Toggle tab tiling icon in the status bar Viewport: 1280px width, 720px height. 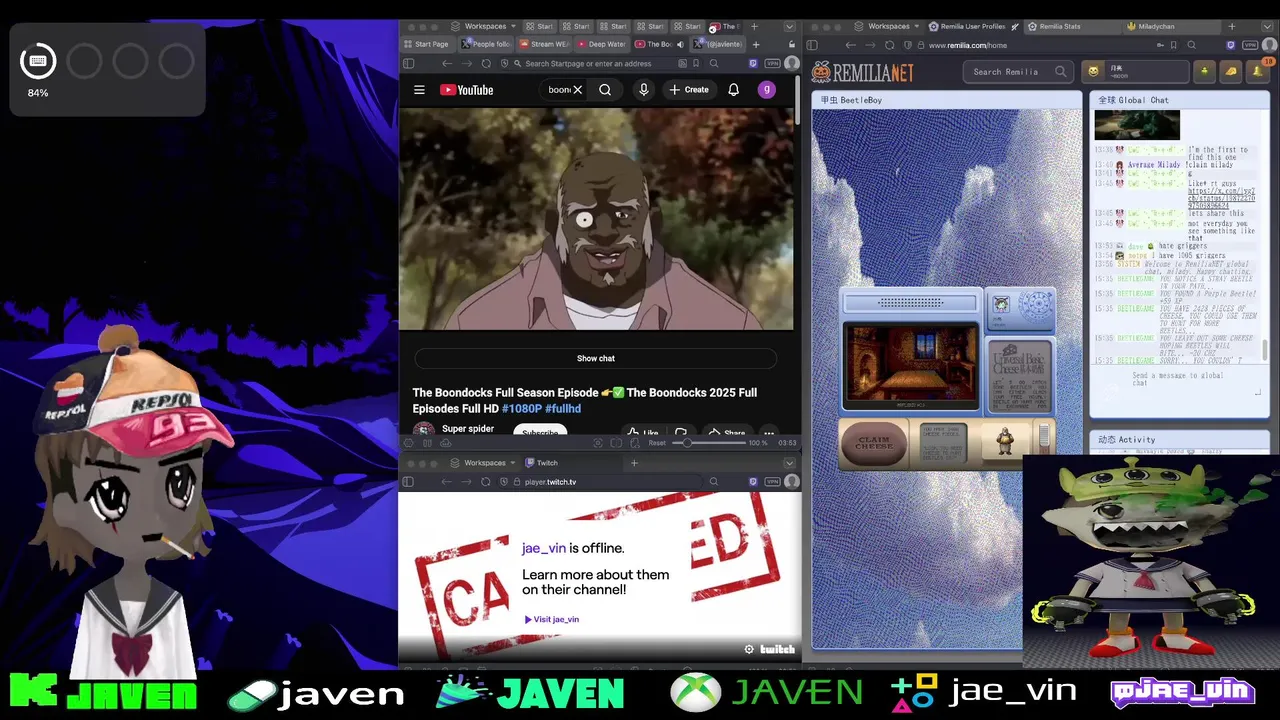pos(617,443)
